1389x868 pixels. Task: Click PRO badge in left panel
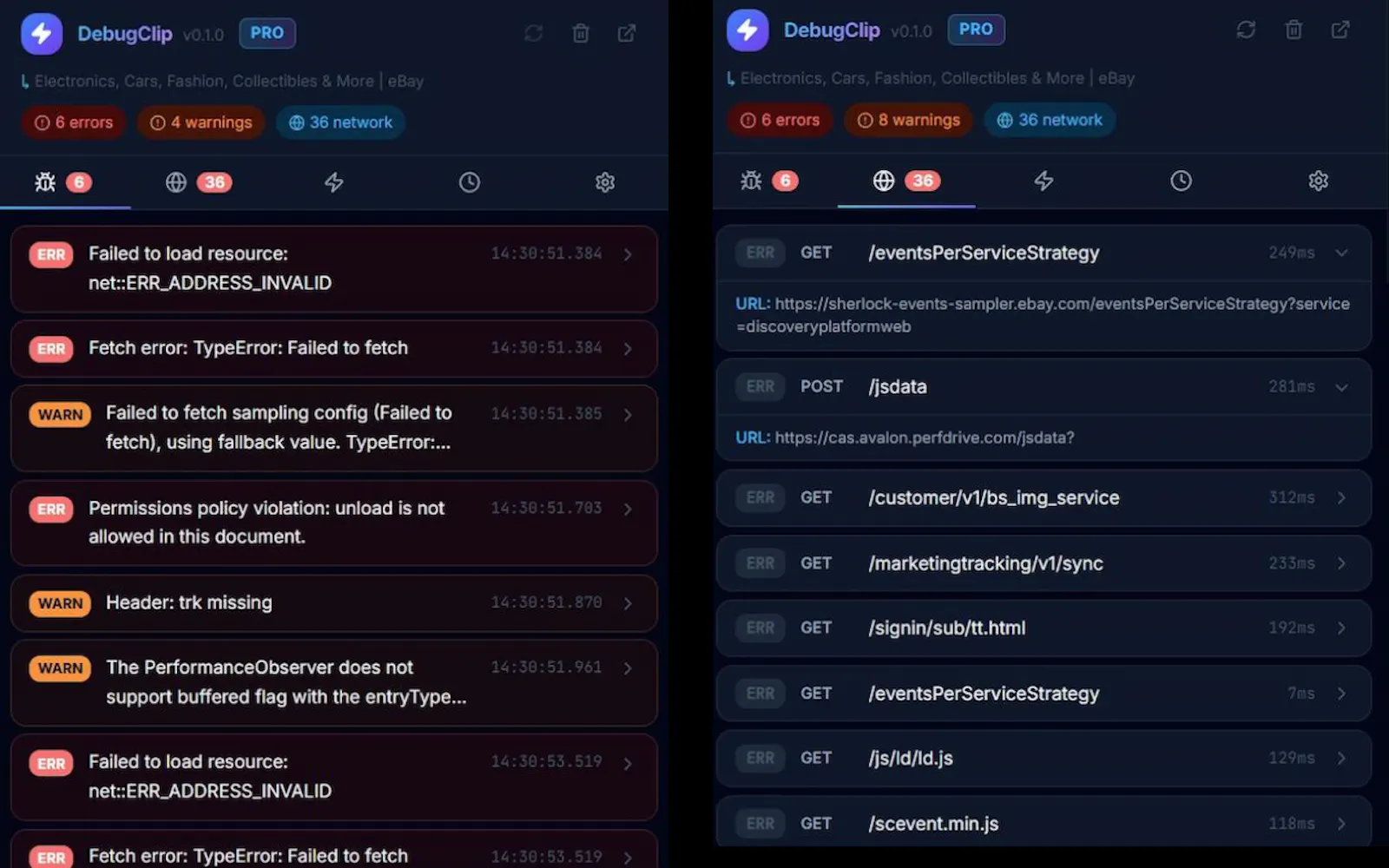click(x=267, y=33)
